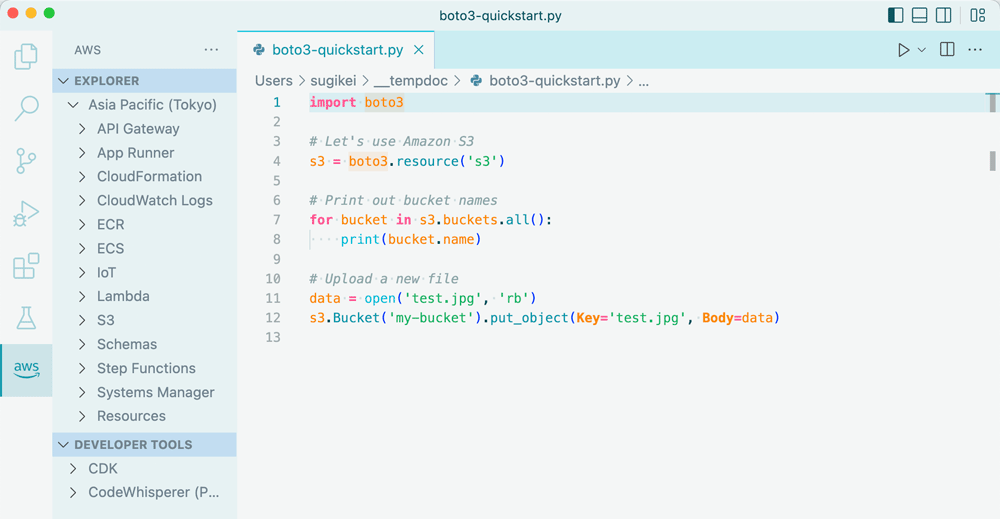This screenshot has width=1000, height=519.
Task: Open the Run and Debug view
Action: [26, 213]
